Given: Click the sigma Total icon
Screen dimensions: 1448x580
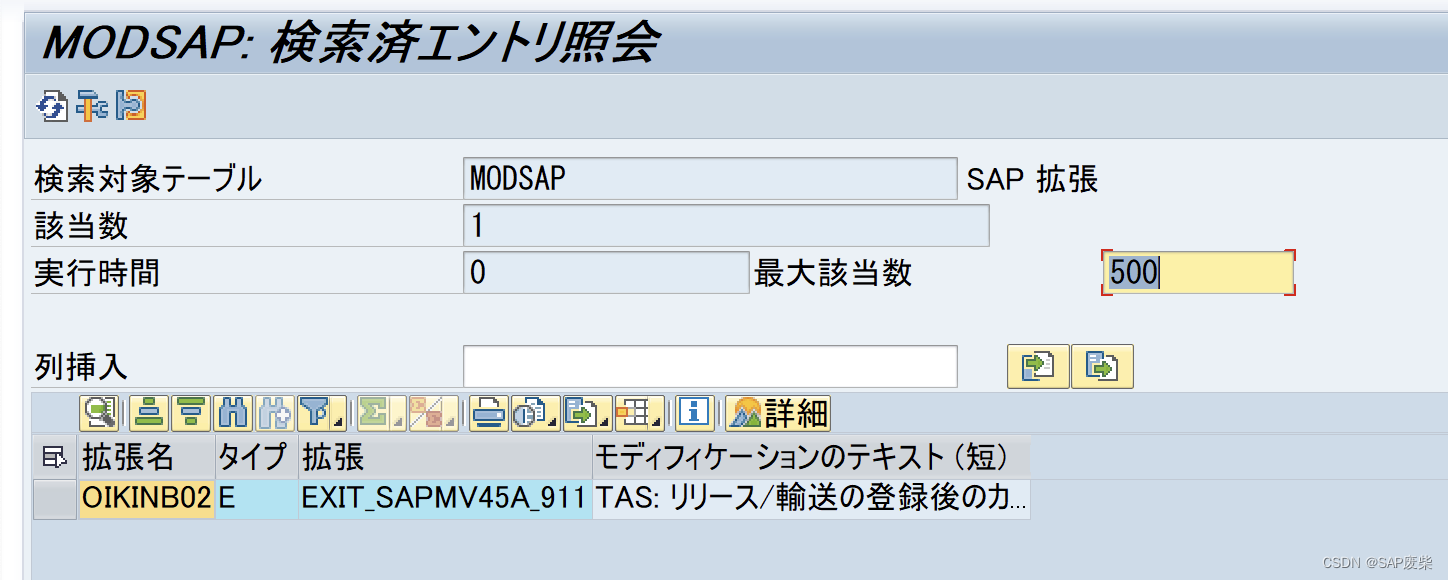Looking at the screenshot, I should tap(381, 412).
